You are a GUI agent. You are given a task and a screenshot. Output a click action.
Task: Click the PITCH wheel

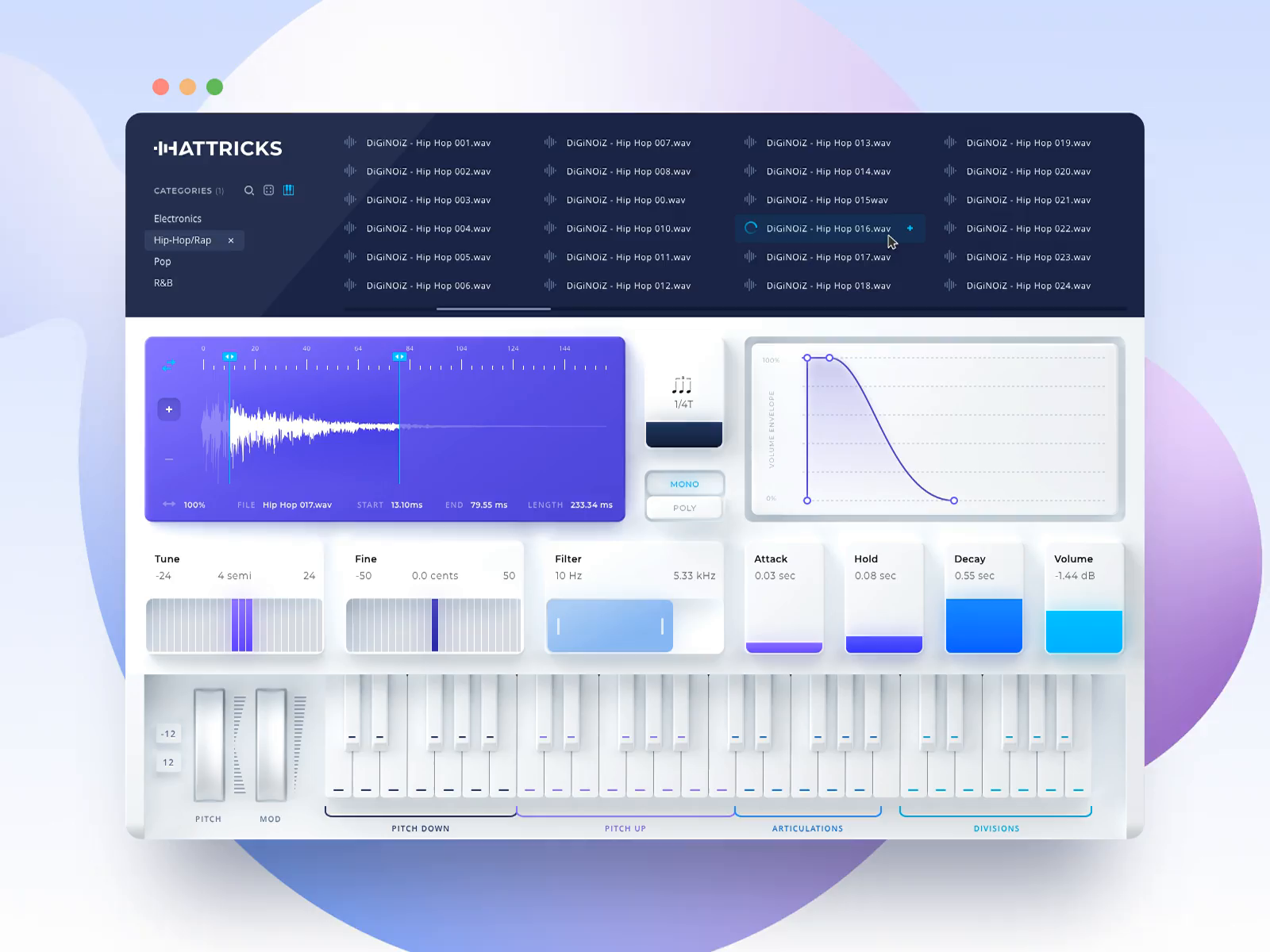click(x=209, y=745)
